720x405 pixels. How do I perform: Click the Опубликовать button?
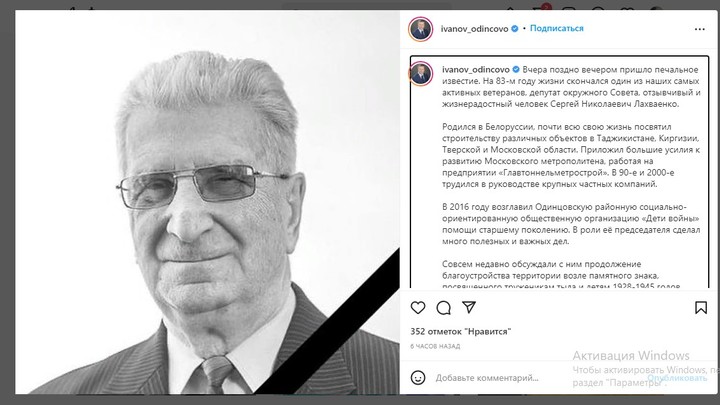(677, 378)
